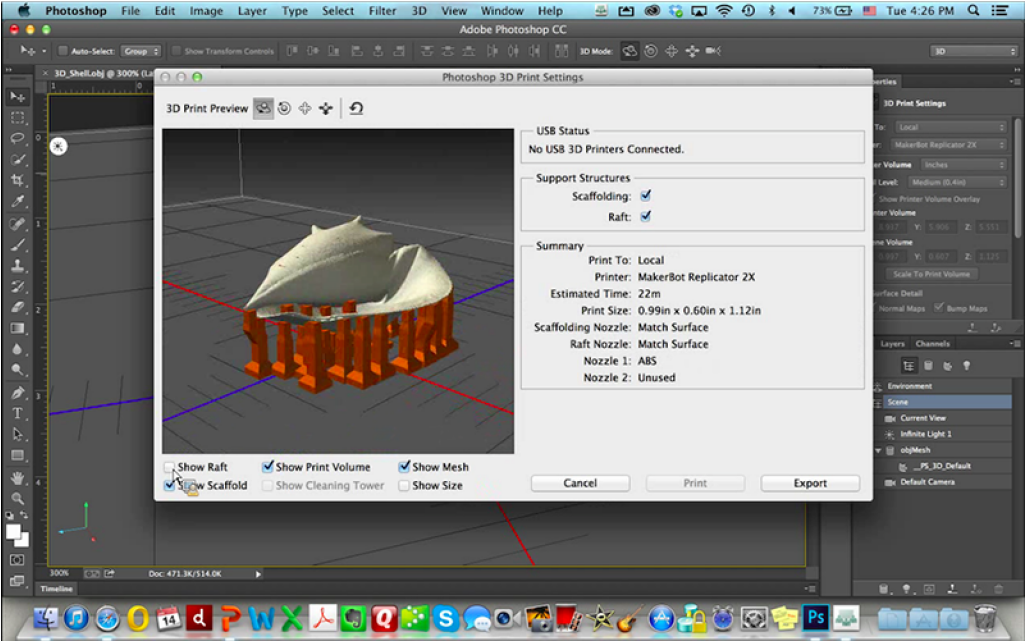The image size is (1025, 641).
Task: Select the Clone Stamp tool
Action: click(x=18, y=266)
